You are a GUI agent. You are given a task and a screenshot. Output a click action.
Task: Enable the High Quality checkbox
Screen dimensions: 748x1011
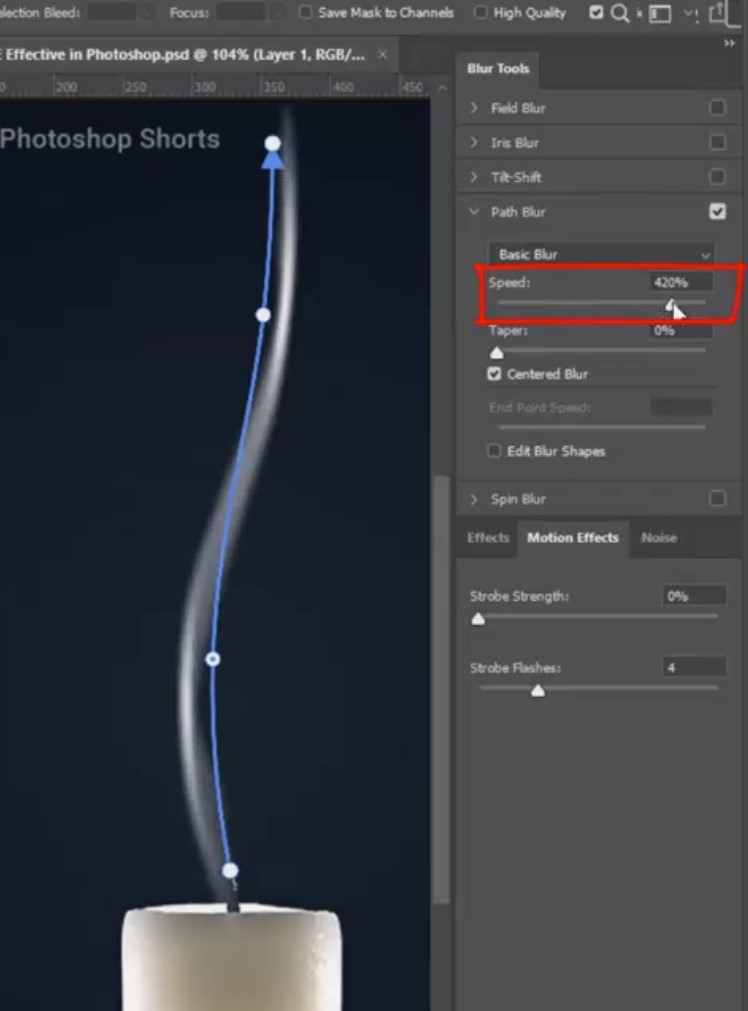coord(480,13)
